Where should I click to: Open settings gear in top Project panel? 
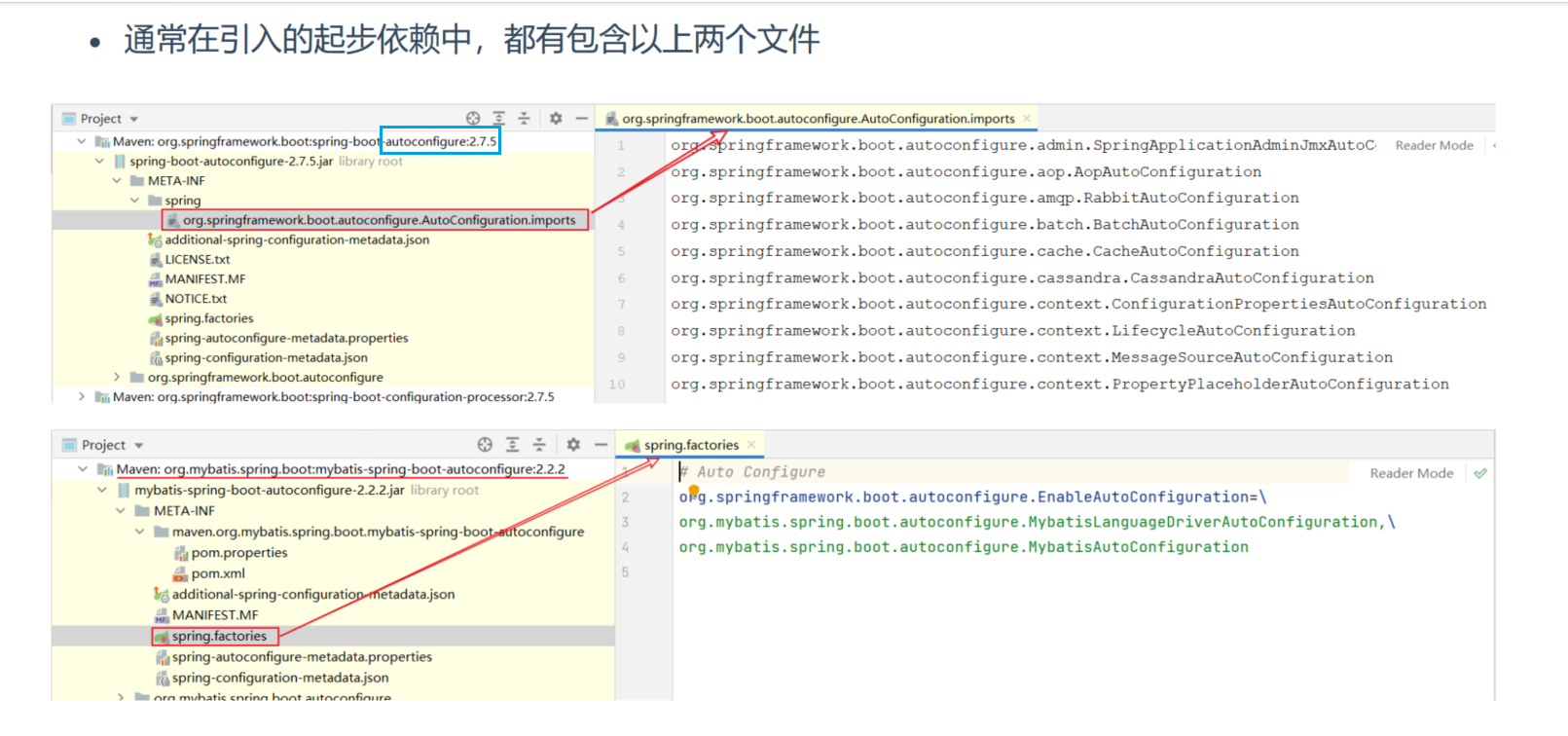(x=556, y=119)
